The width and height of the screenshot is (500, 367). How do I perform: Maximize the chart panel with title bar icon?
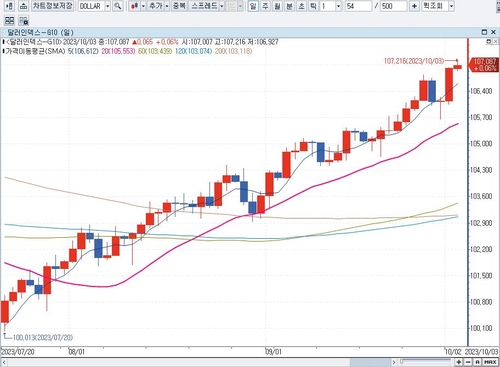click(x=484, y=32)
